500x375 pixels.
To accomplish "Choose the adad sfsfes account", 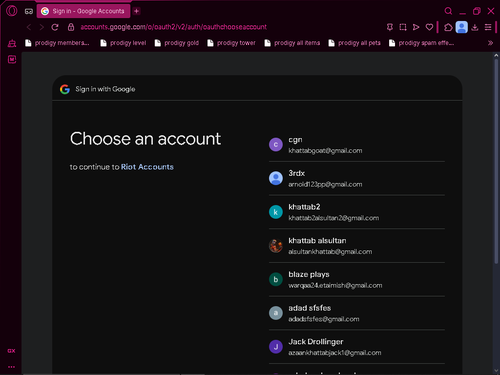I will point(357,313).
